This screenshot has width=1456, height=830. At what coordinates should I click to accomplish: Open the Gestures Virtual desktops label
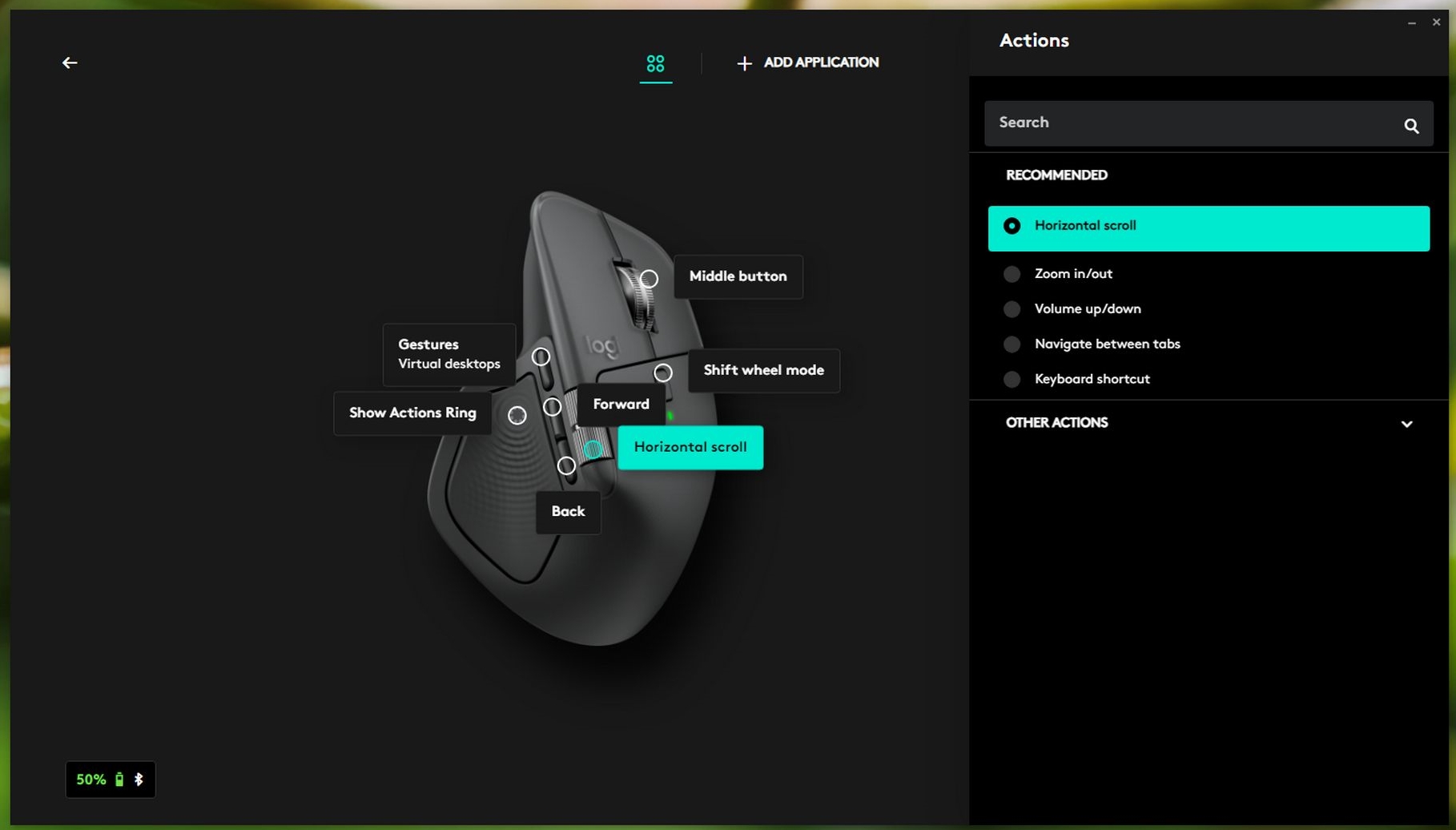click(x=448, y=354)
